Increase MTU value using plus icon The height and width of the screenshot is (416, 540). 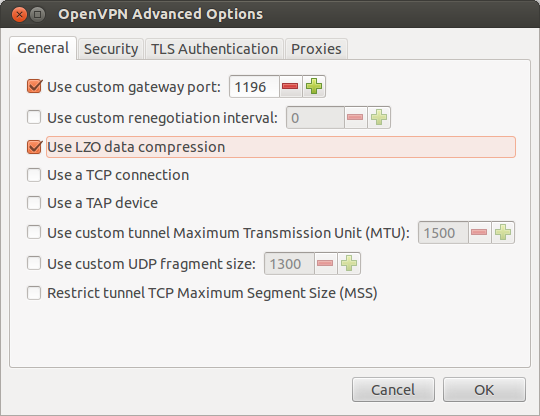click(x=502, y=233)
